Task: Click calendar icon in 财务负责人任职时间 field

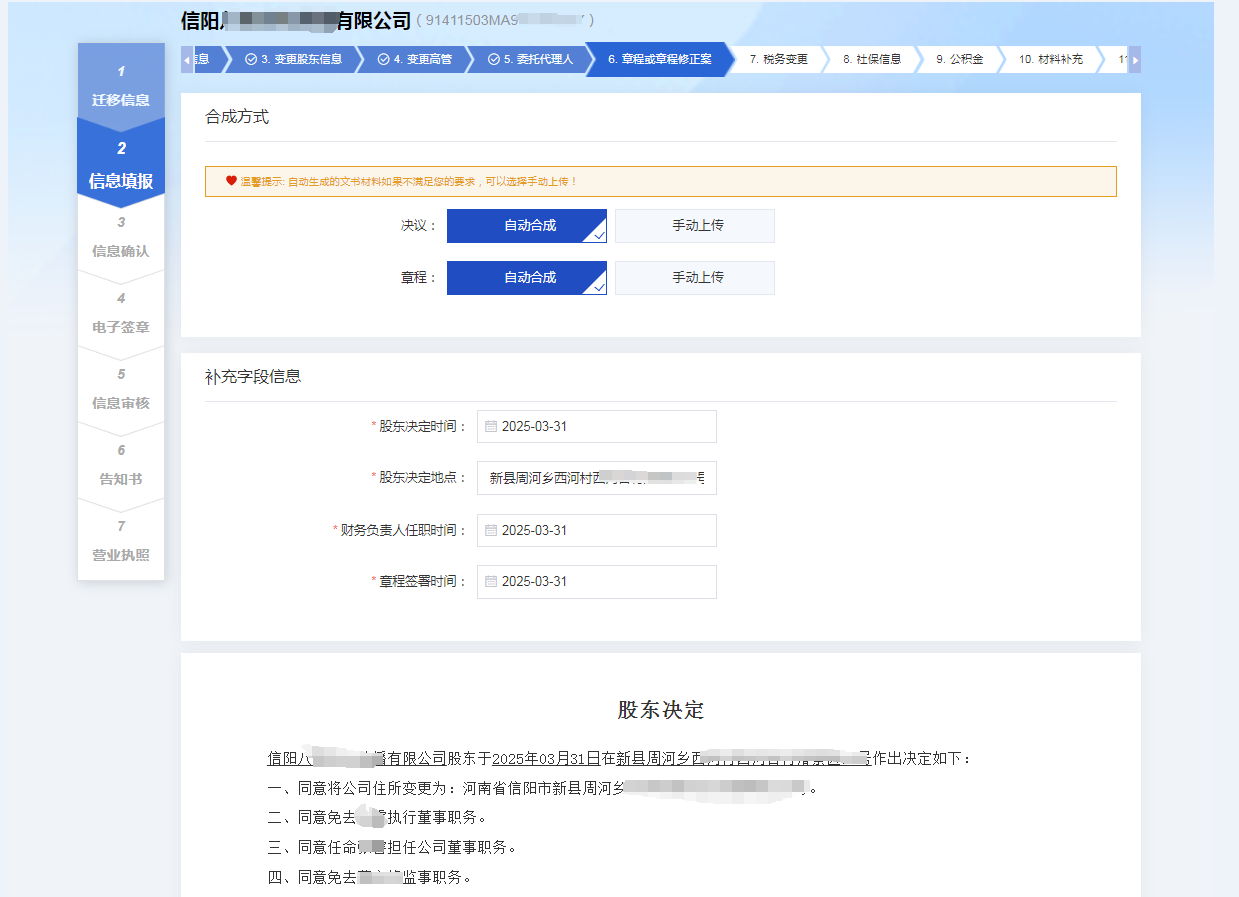Action: 491,530
